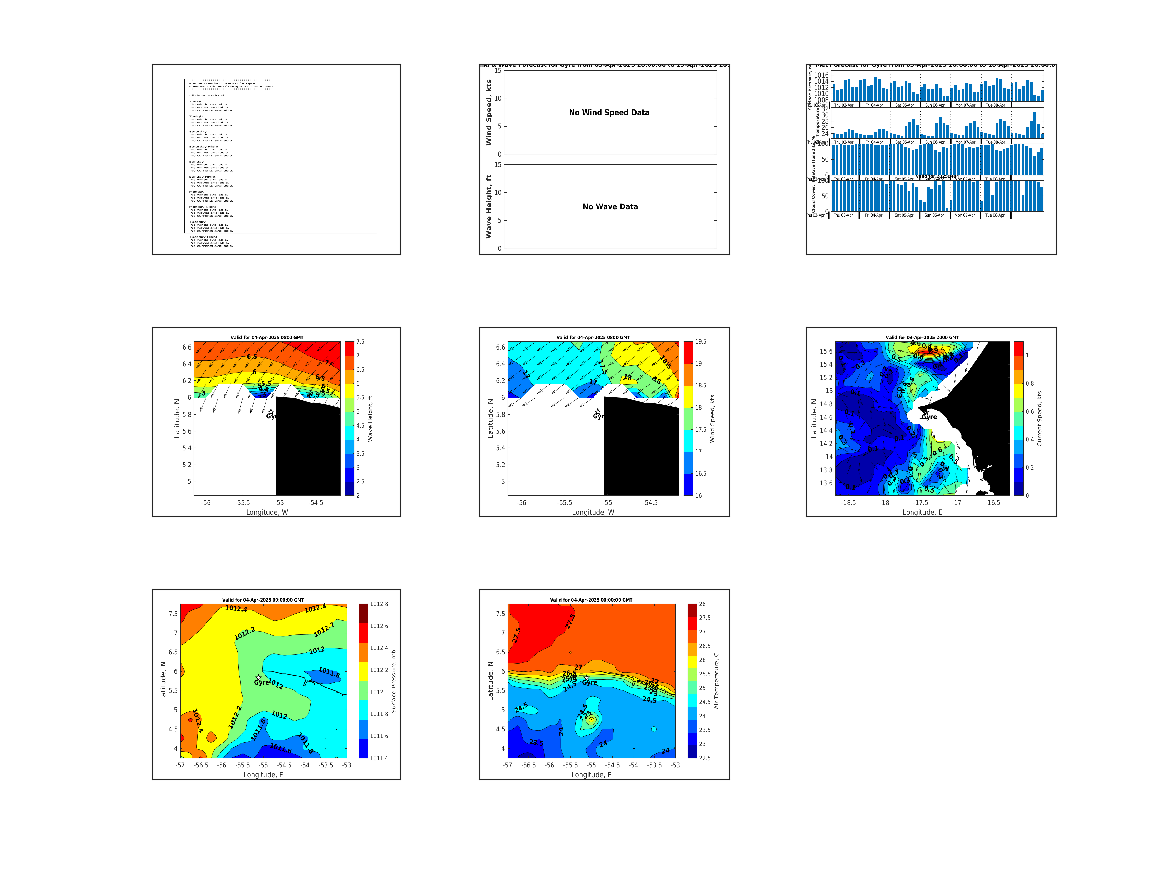Click the wave height map colorbar

(x=349, y=418)
